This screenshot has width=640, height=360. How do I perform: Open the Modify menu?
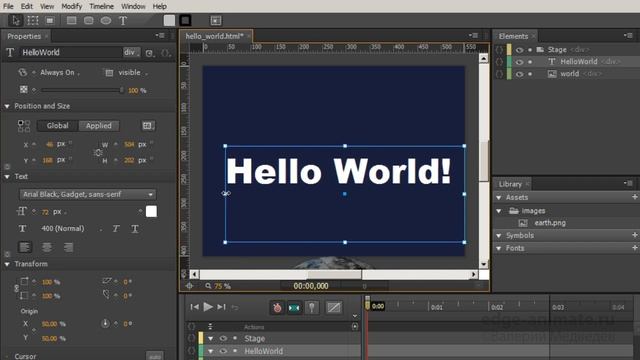tap(71, 6)
